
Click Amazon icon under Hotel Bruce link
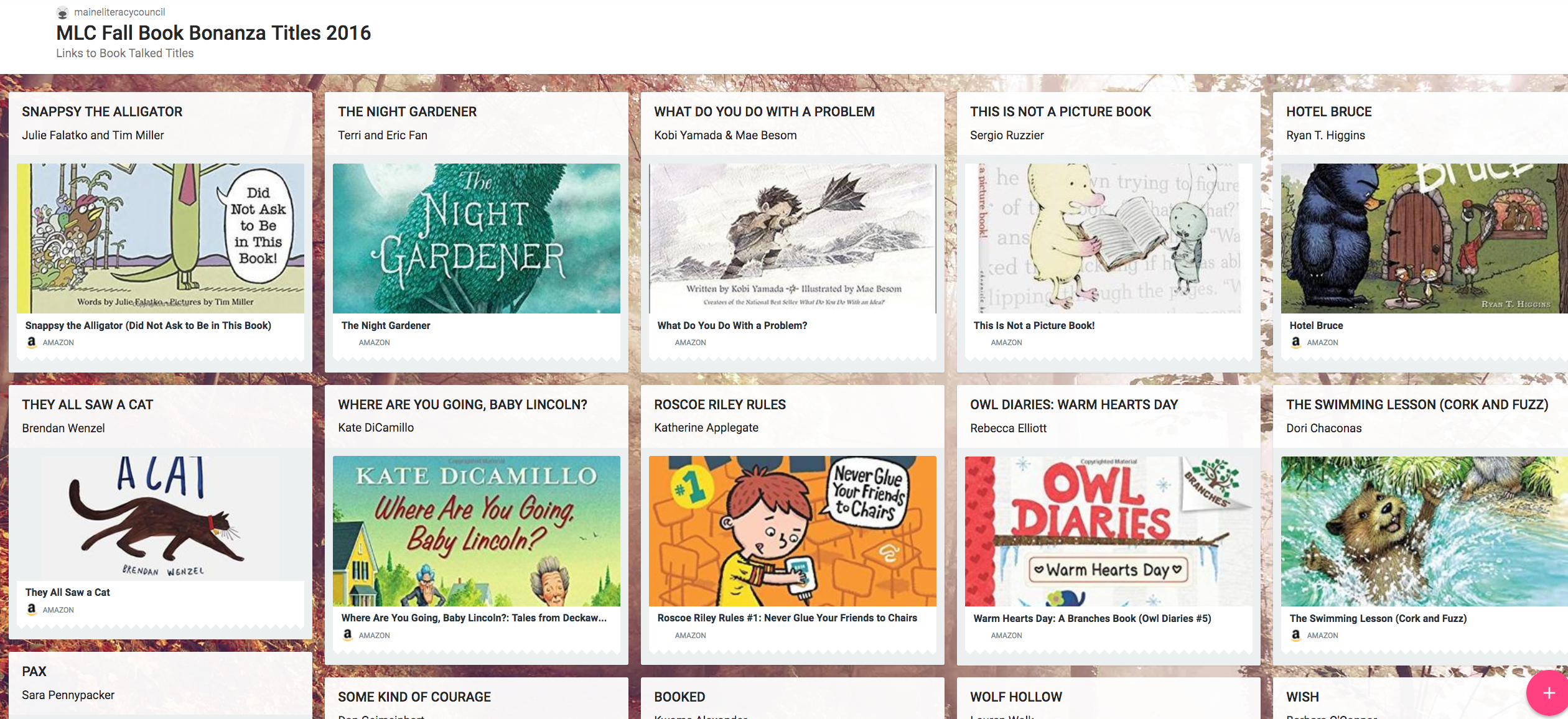pos(1296,342)
